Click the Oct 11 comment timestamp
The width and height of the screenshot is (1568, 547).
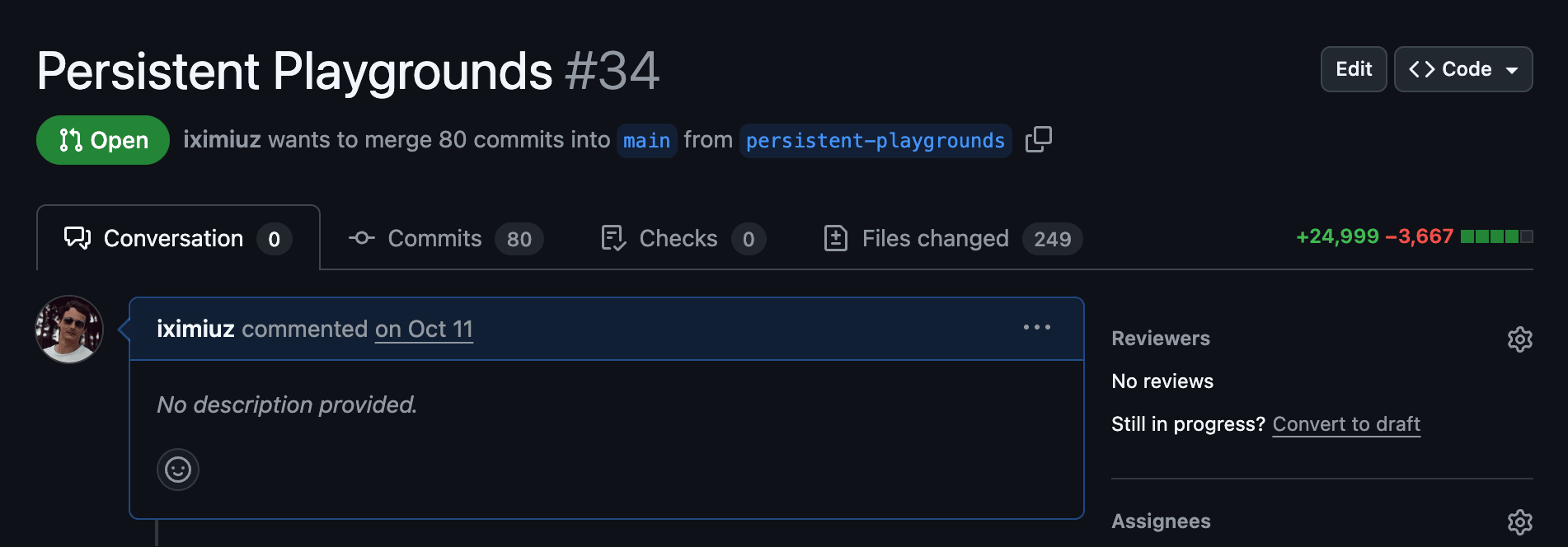click(424, 330)
